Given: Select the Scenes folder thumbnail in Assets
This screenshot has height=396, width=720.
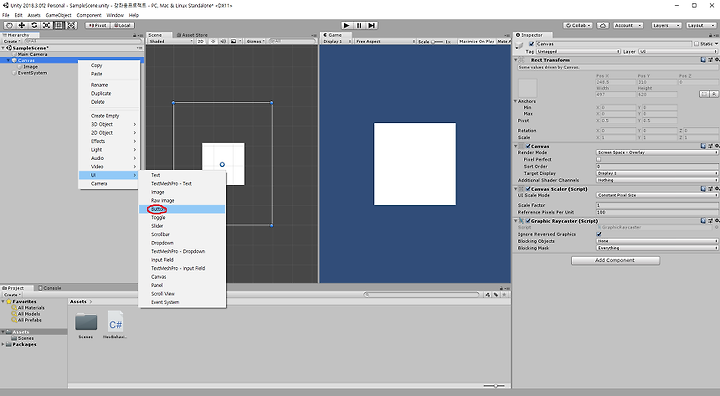Looking at the screenshot, I should click(86, 322).
